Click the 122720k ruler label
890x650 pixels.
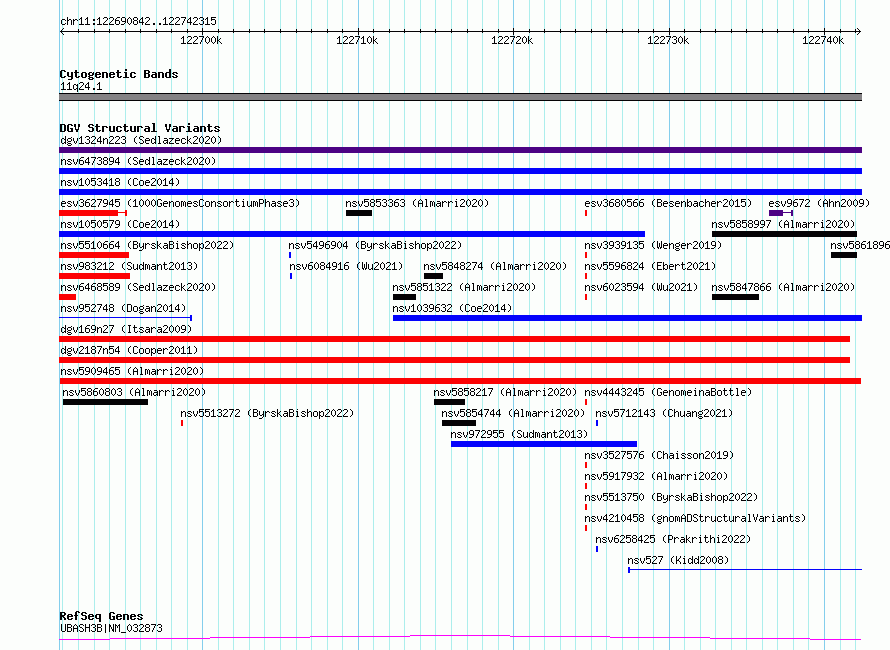[x=512, y=40]
